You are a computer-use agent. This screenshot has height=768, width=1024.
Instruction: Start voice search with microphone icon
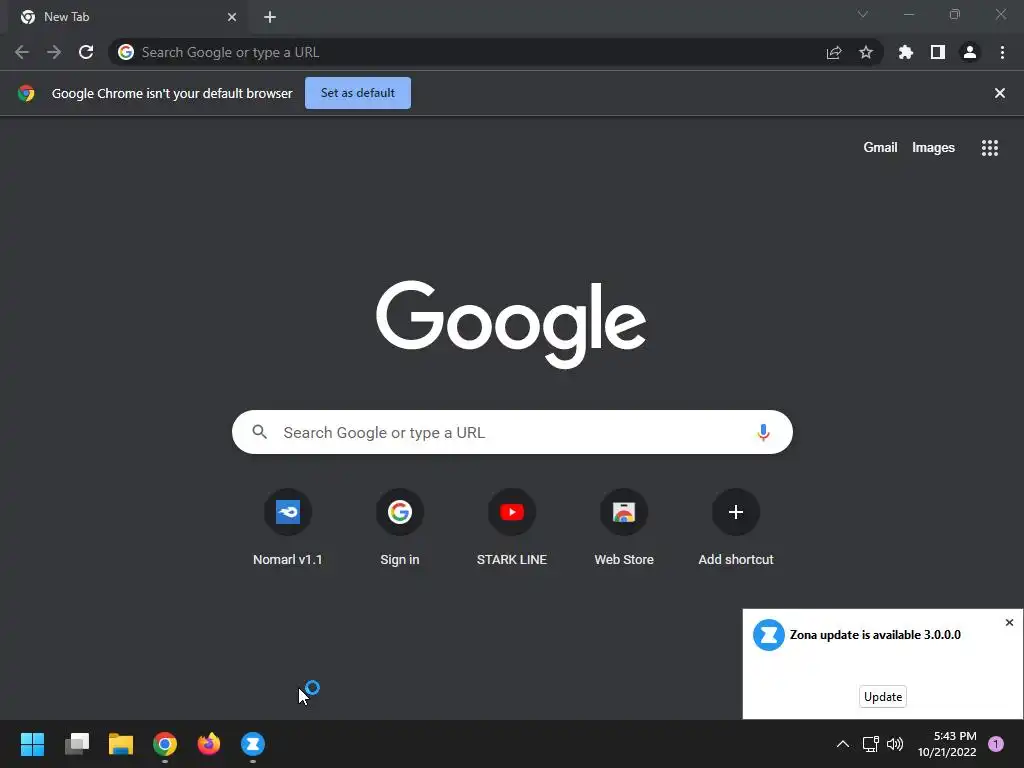[x=763, y=432]
